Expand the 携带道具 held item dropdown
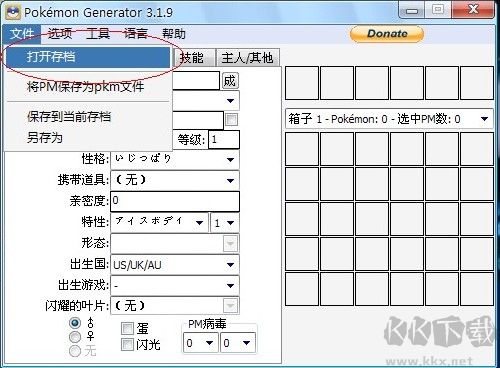500x368 pixels. pyautogui.click(x=230, y=180)
